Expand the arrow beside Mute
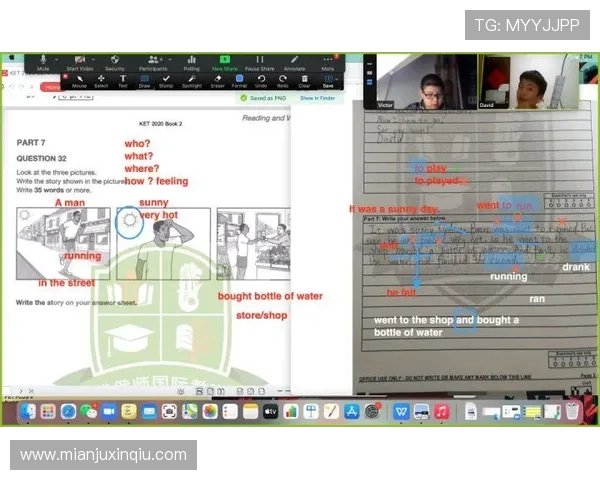Image resolution: width=600 pixels, height=480 pixels. [54, 59]
